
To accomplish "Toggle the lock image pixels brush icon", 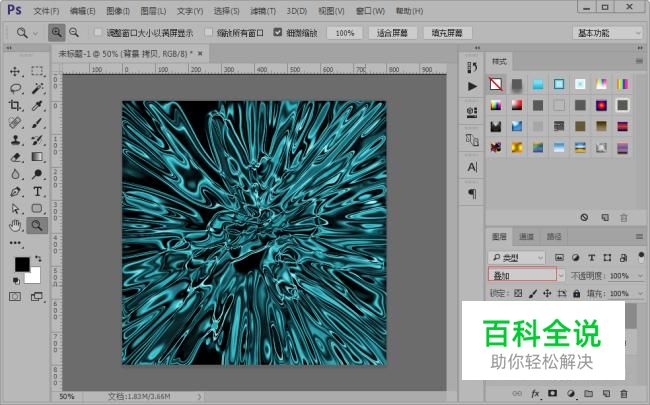I will click(533, 293).
